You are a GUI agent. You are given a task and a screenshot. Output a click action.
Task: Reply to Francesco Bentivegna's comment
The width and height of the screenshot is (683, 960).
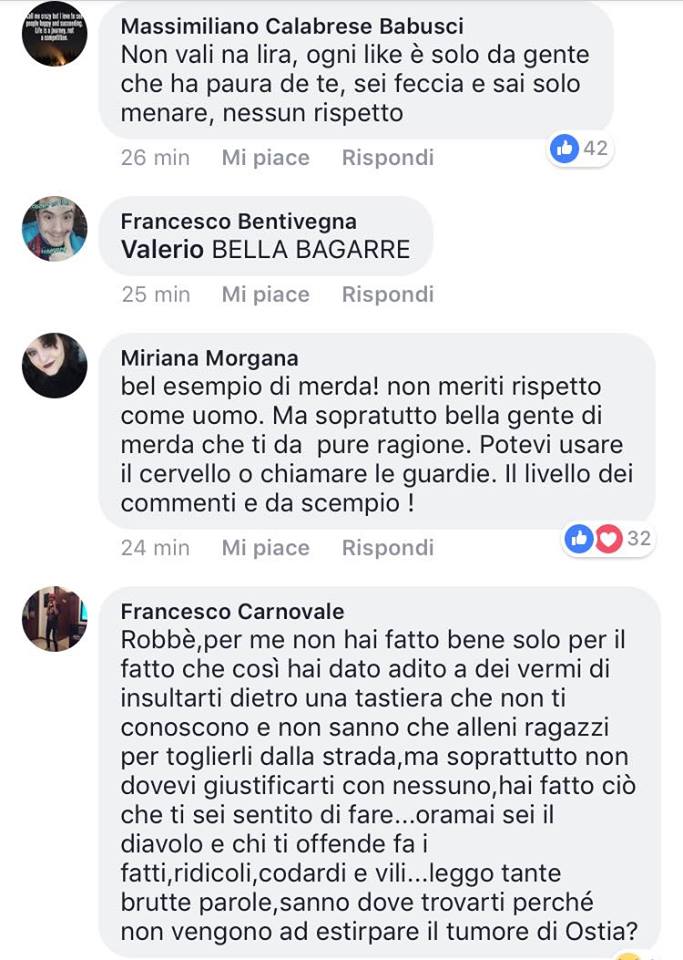(x=388, y=294)
